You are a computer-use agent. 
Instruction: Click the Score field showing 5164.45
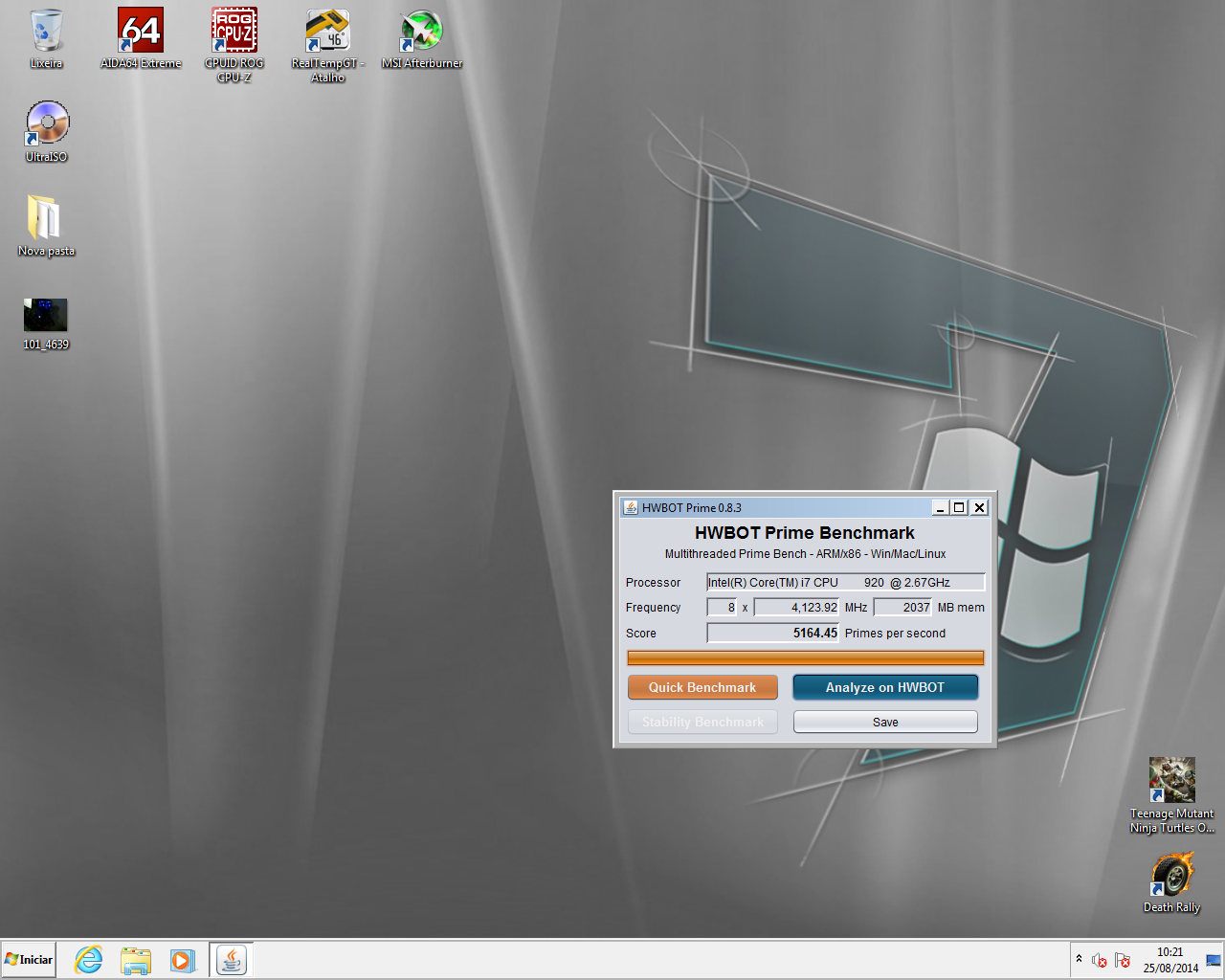(x=772, y=633)
